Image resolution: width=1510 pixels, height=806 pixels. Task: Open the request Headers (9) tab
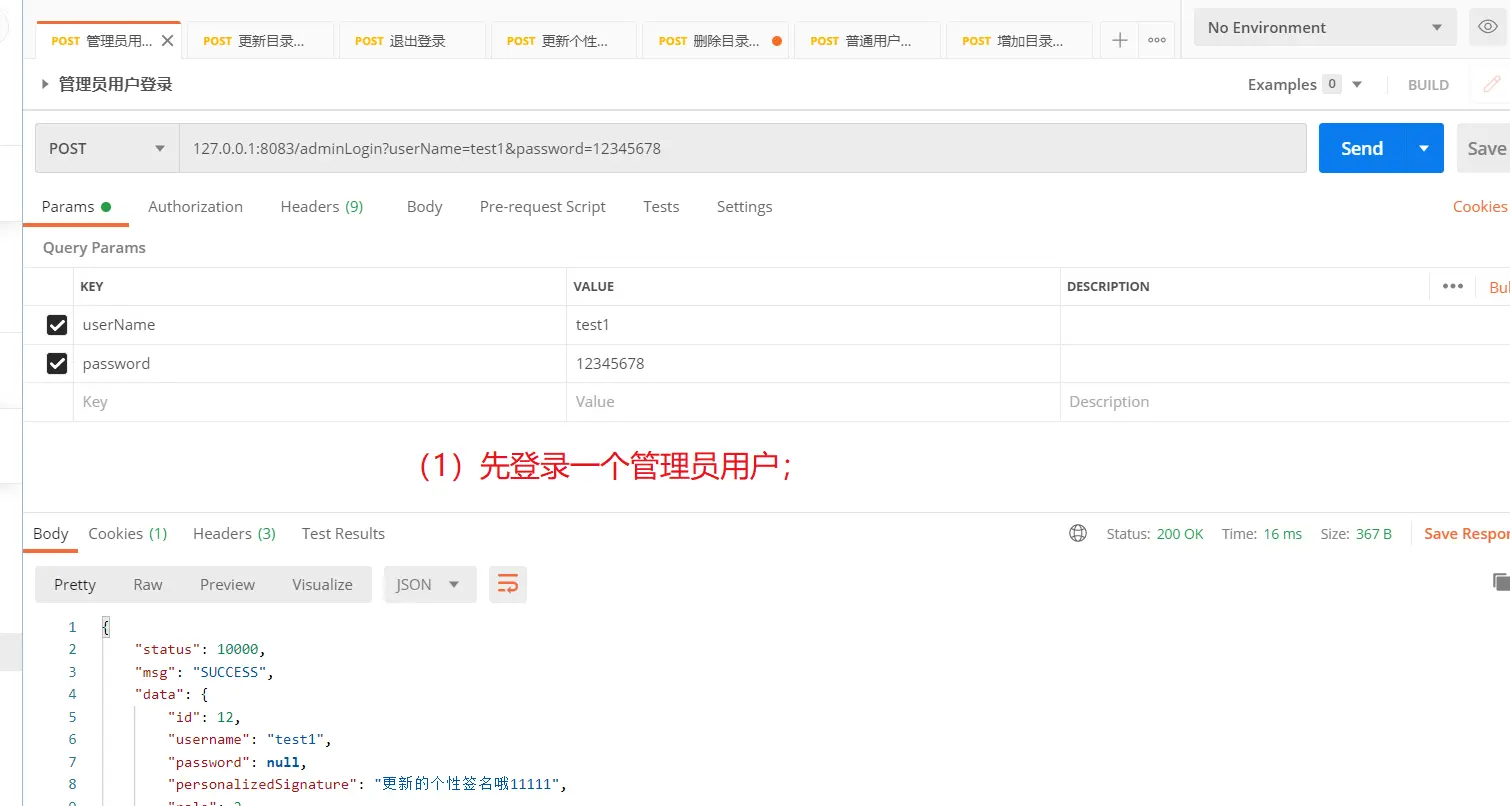point(322,207)
